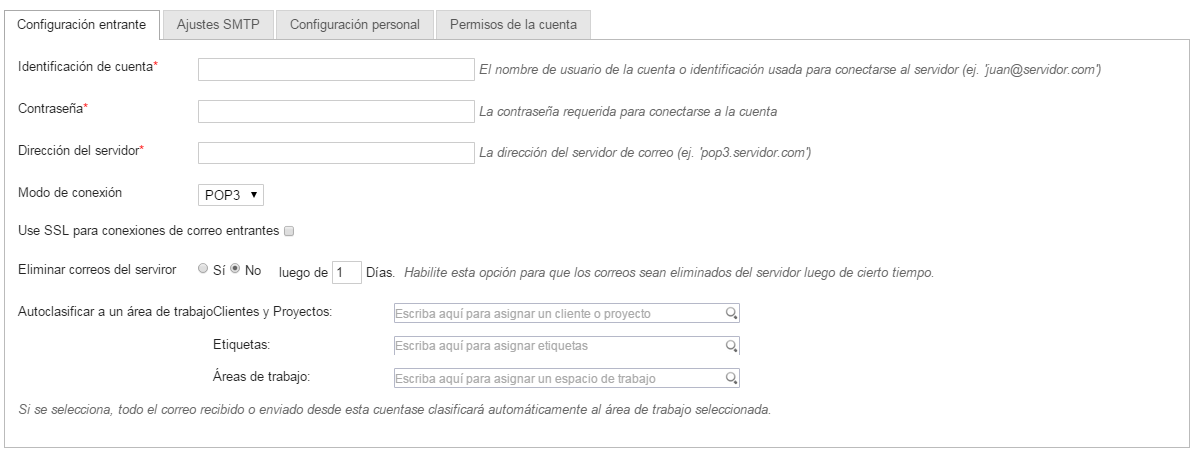This screenshot has height=455, width=1196.
Task: Switch to the Ajustes SMTP tab
Action: pos(217,25)
